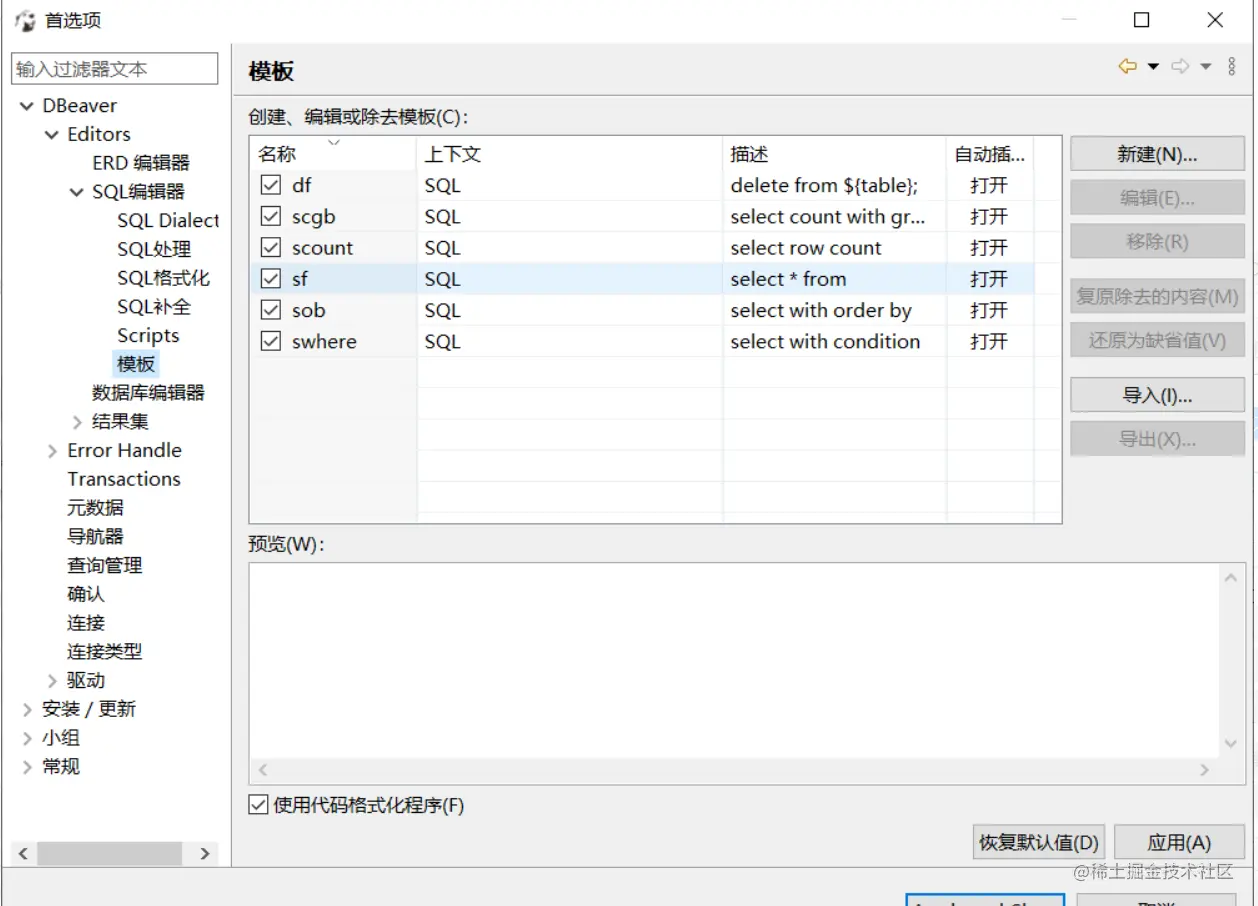Open the SQL格式化 preference page
1258x906 pixels.
pyautogui.click(x=164, y=278)
